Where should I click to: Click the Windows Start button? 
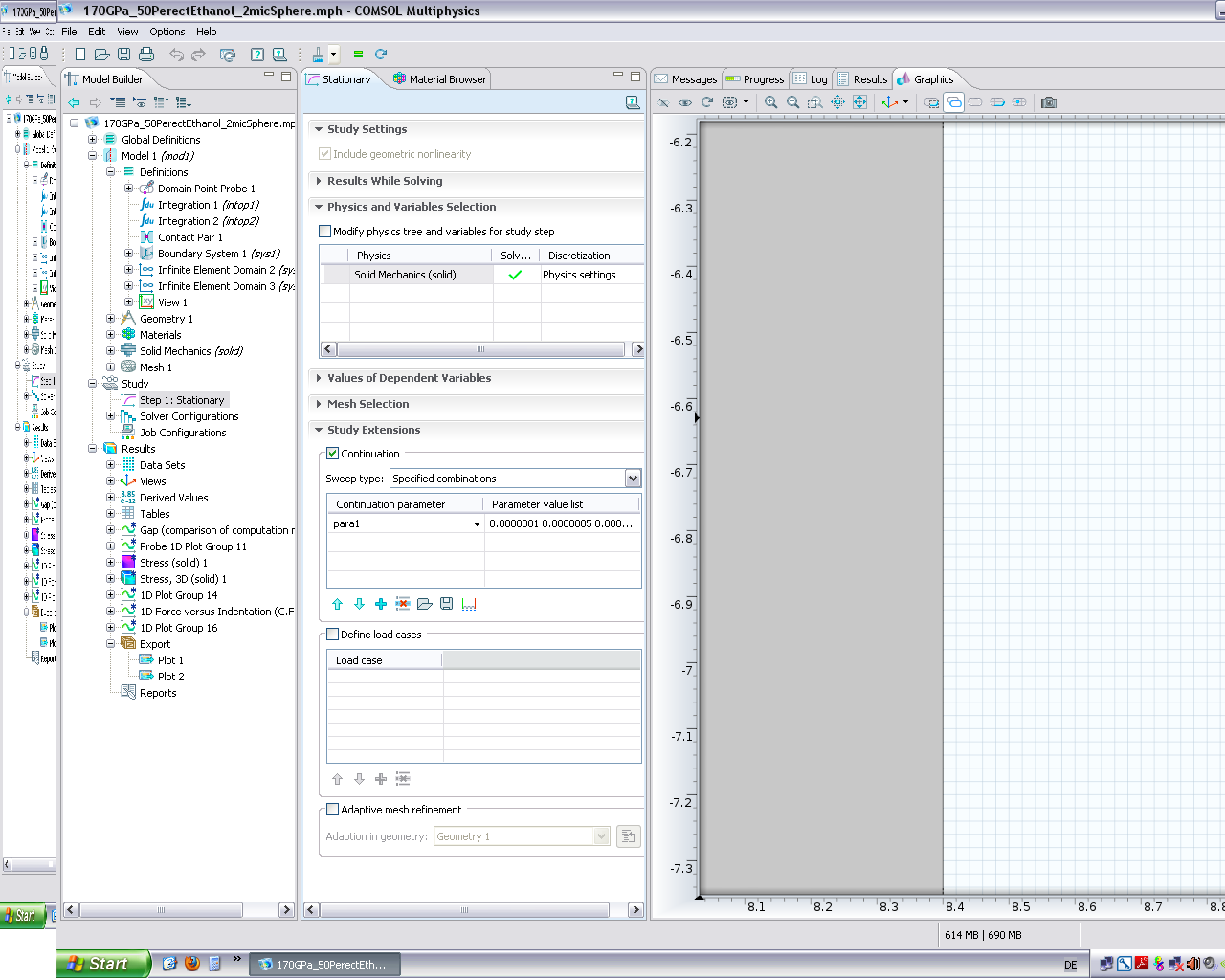[x=103, y=964]
